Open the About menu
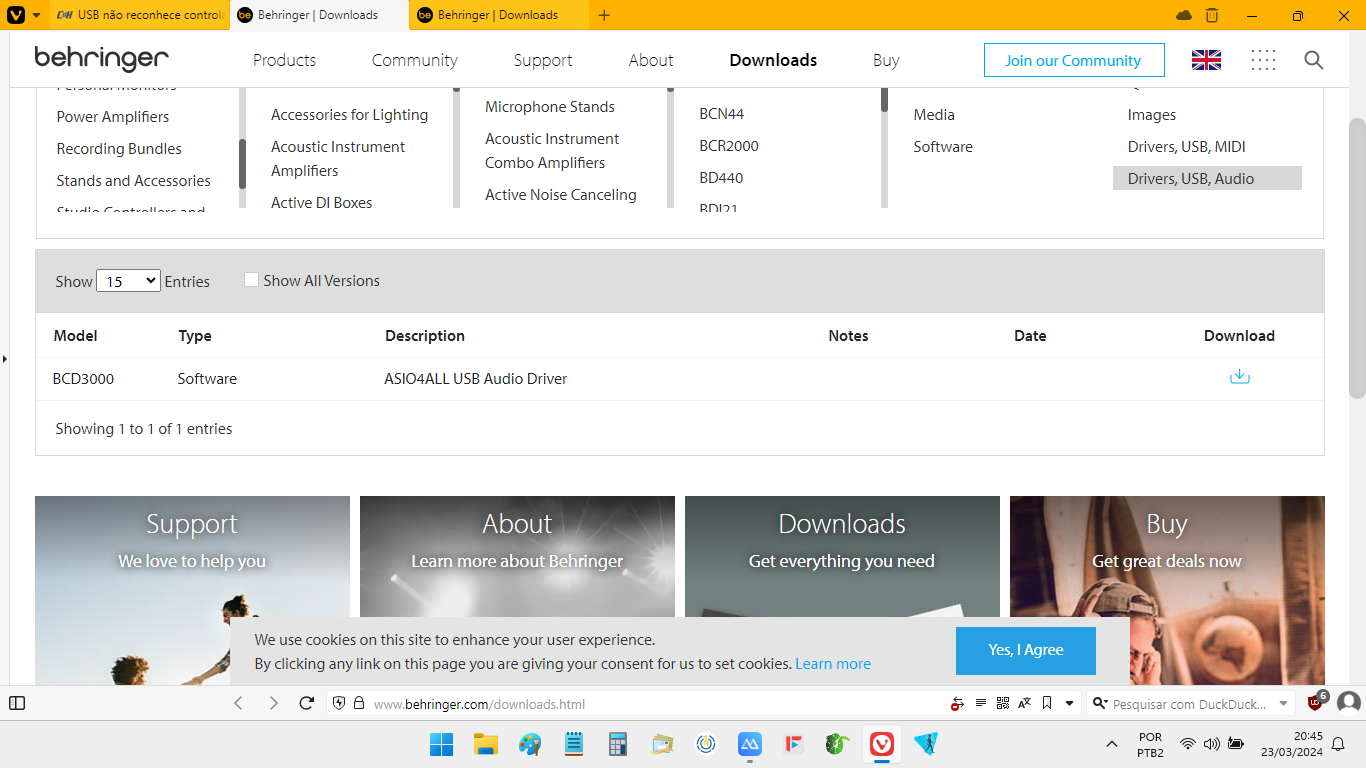1366x768 pixels. (651, 60)
